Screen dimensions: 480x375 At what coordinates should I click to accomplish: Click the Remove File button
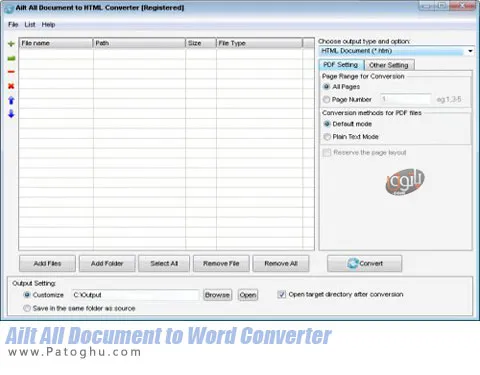tap(221, 264)
